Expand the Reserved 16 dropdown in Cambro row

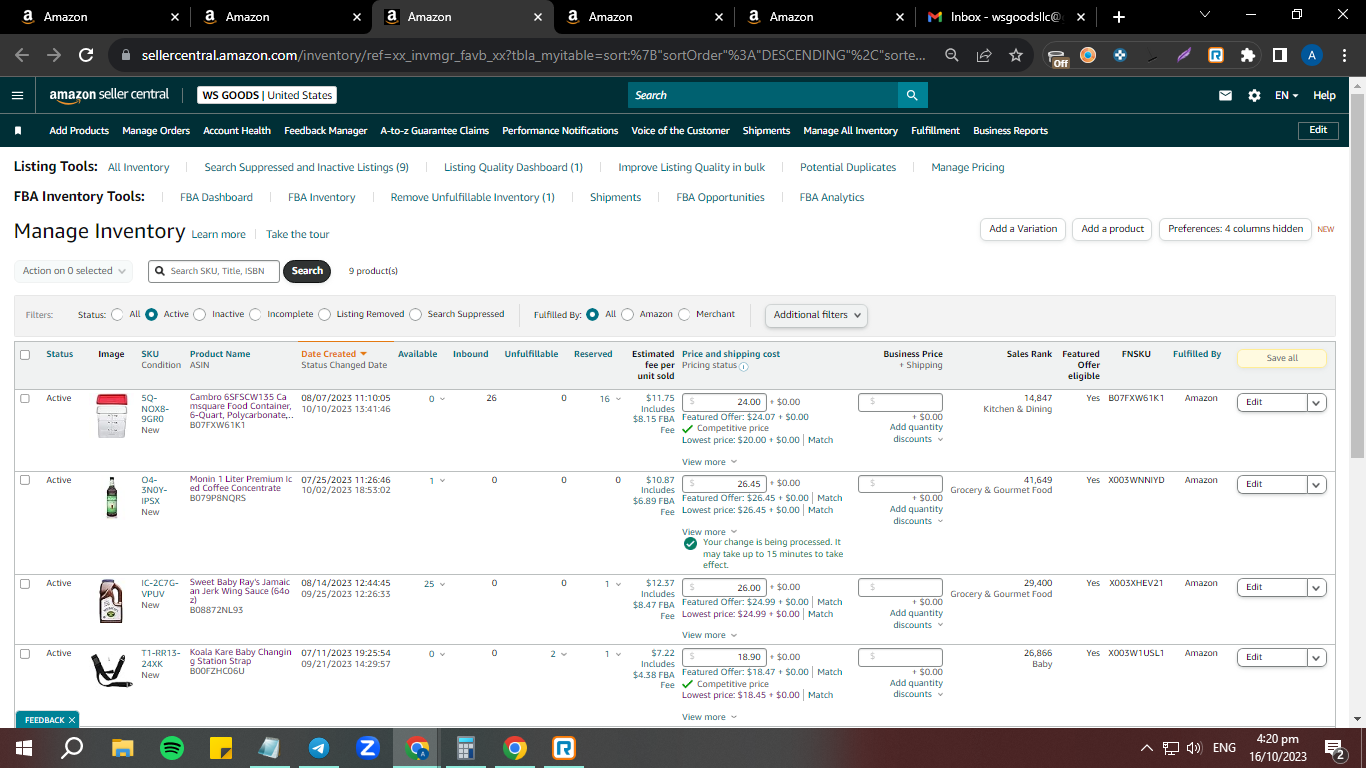click(610, 399)
